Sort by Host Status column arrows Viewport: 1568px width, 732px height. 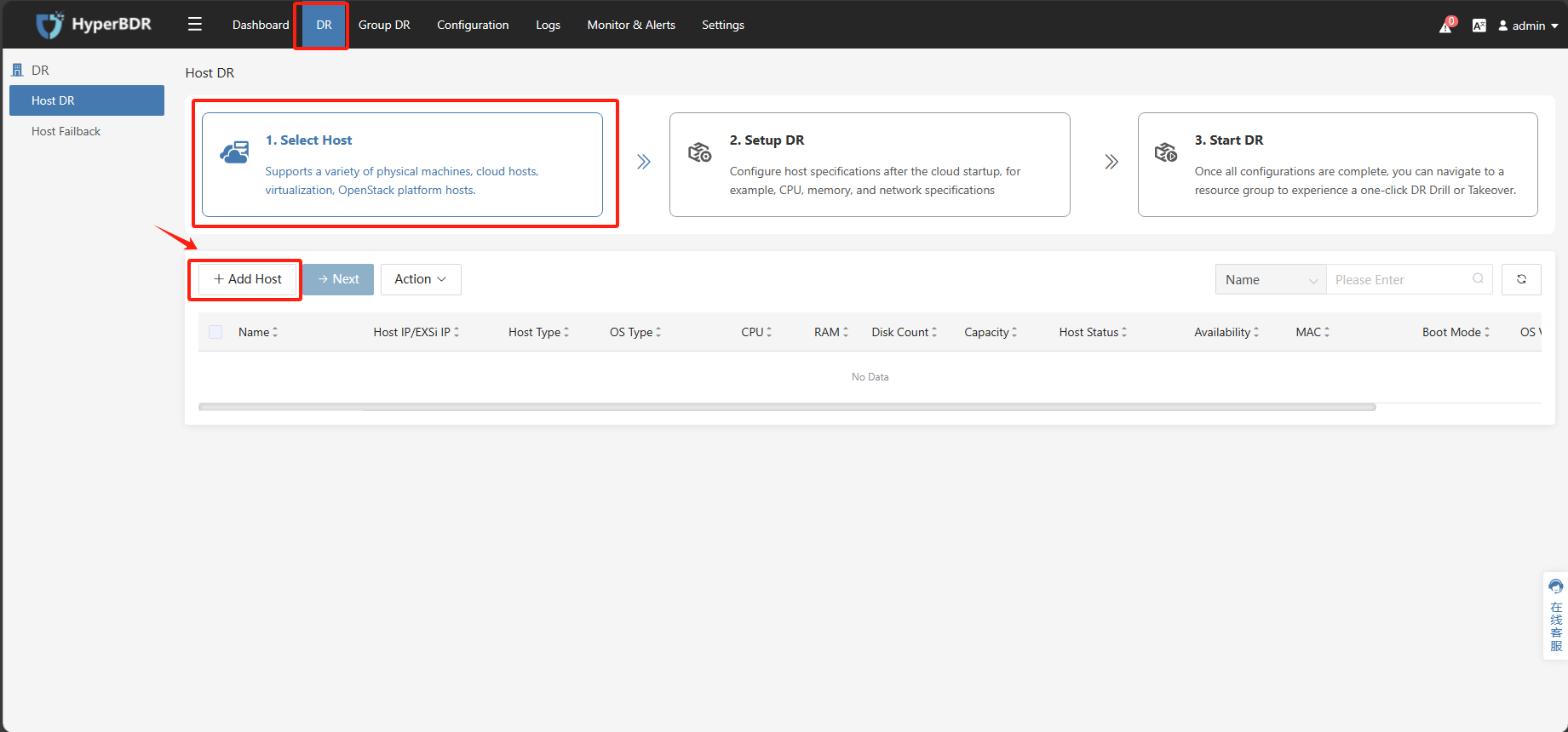tap(1124, 332)
